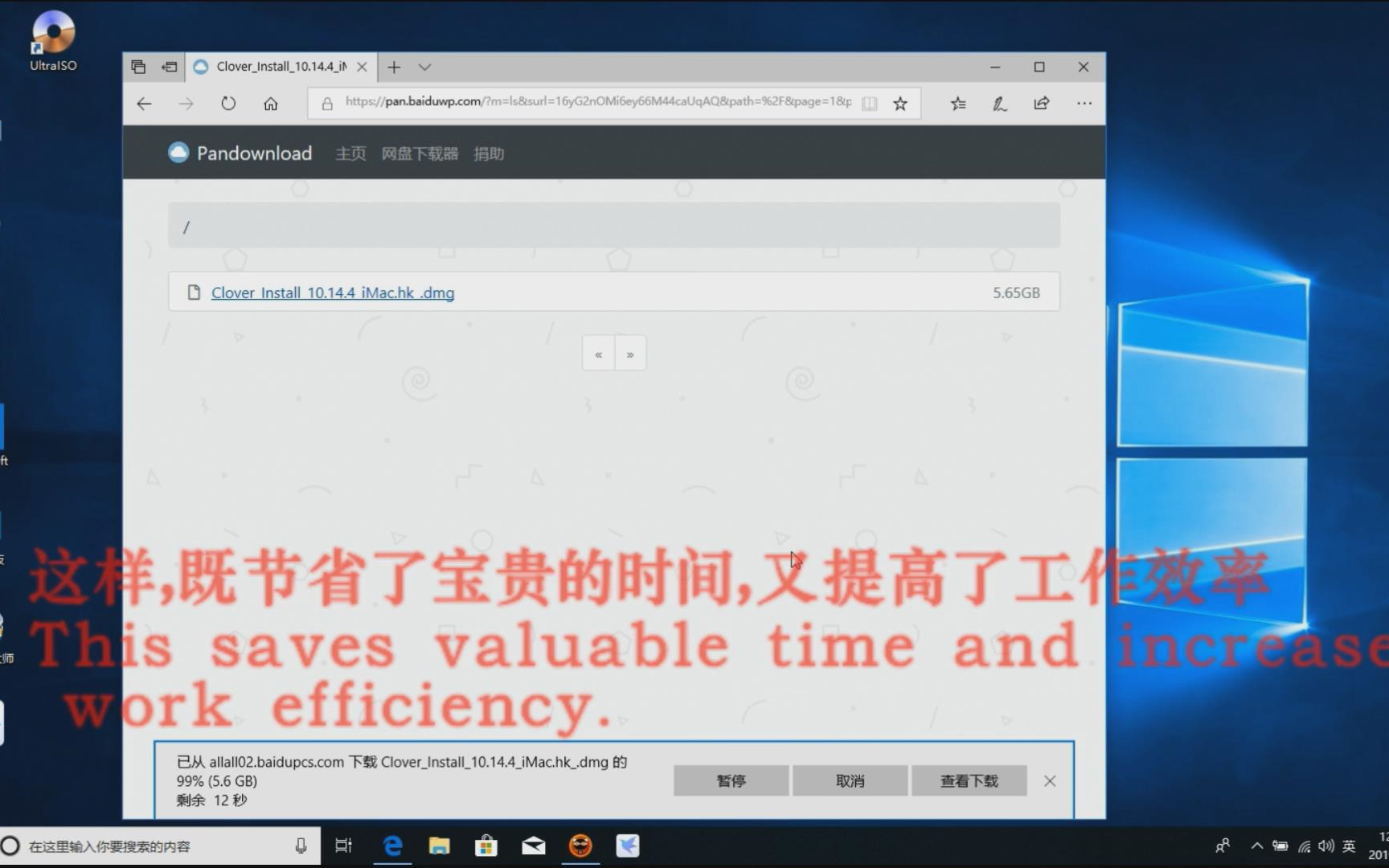The width and height of the screenshot is (1389, 868).
Task: Maximize the Edge window
Action: point(1039,67)
